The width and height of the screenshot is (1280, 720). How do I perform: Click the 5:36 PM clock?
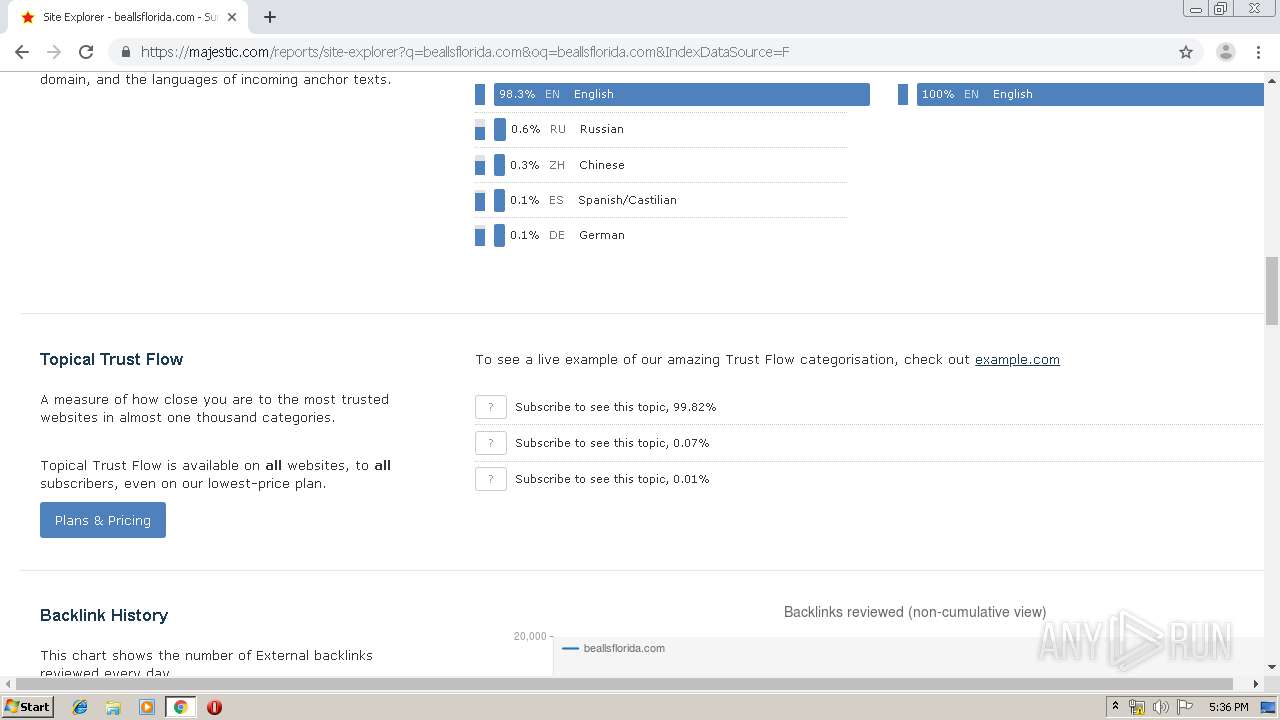coord(1228,707)
